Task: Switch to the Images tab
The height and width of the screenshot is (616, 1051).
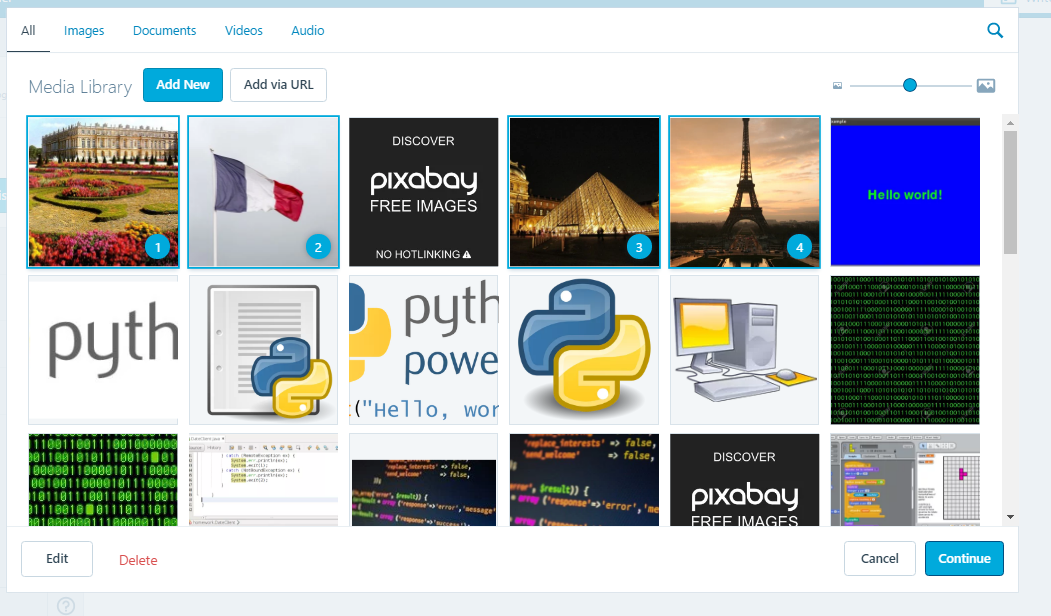Action: [84, 31]
